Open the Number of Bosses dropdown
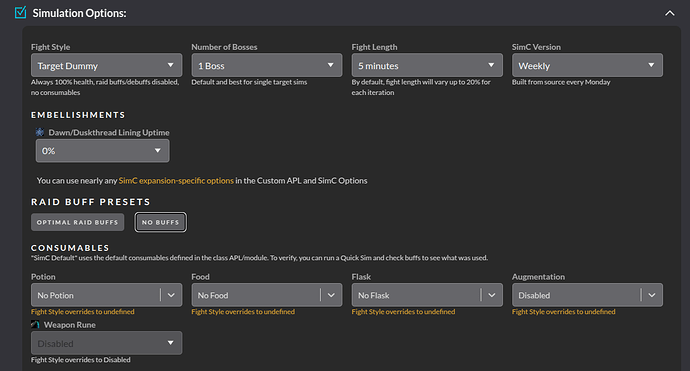The image size is (690, 371). 267,65
